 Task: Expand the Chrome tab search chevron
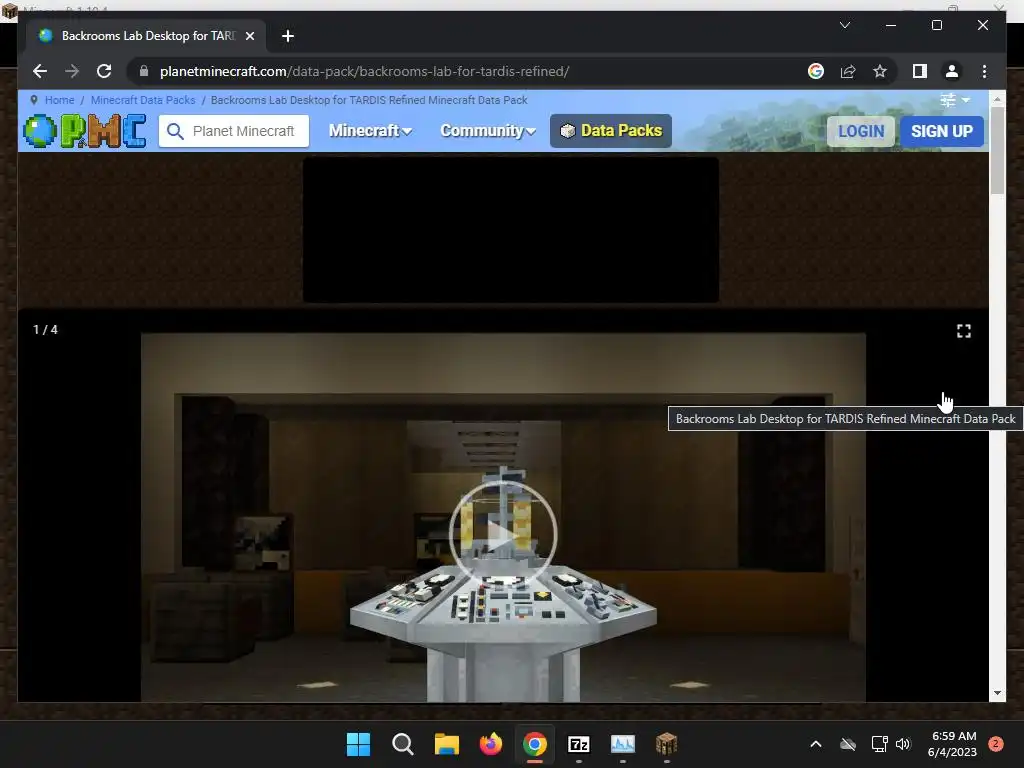click(x=844, y=25)
